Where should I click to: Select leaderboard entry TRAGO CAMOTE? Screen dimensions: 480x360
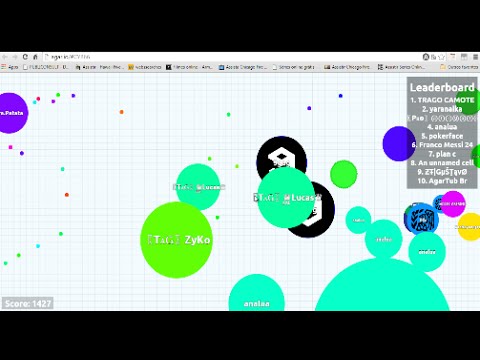click(x=442, y=100)
